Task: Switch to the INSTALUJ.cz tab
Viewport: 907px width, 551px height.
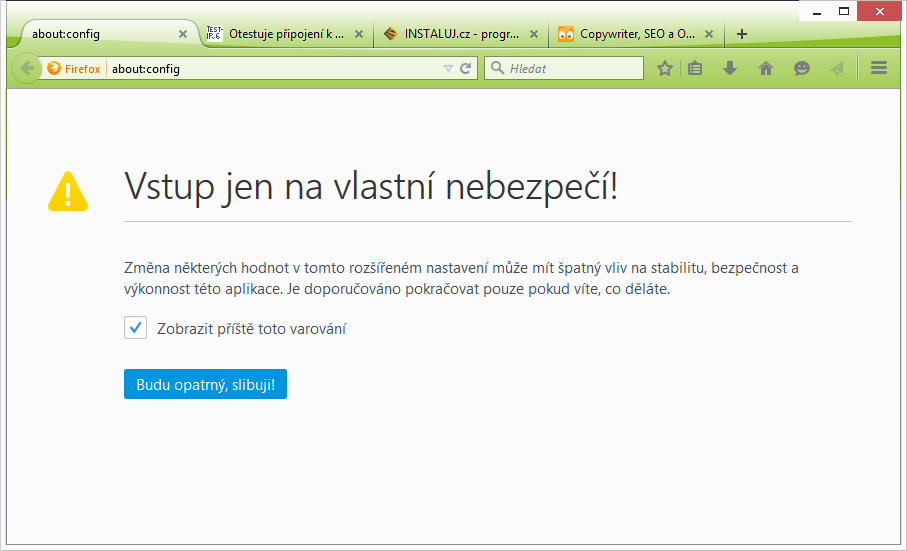Action: (461, 34)
